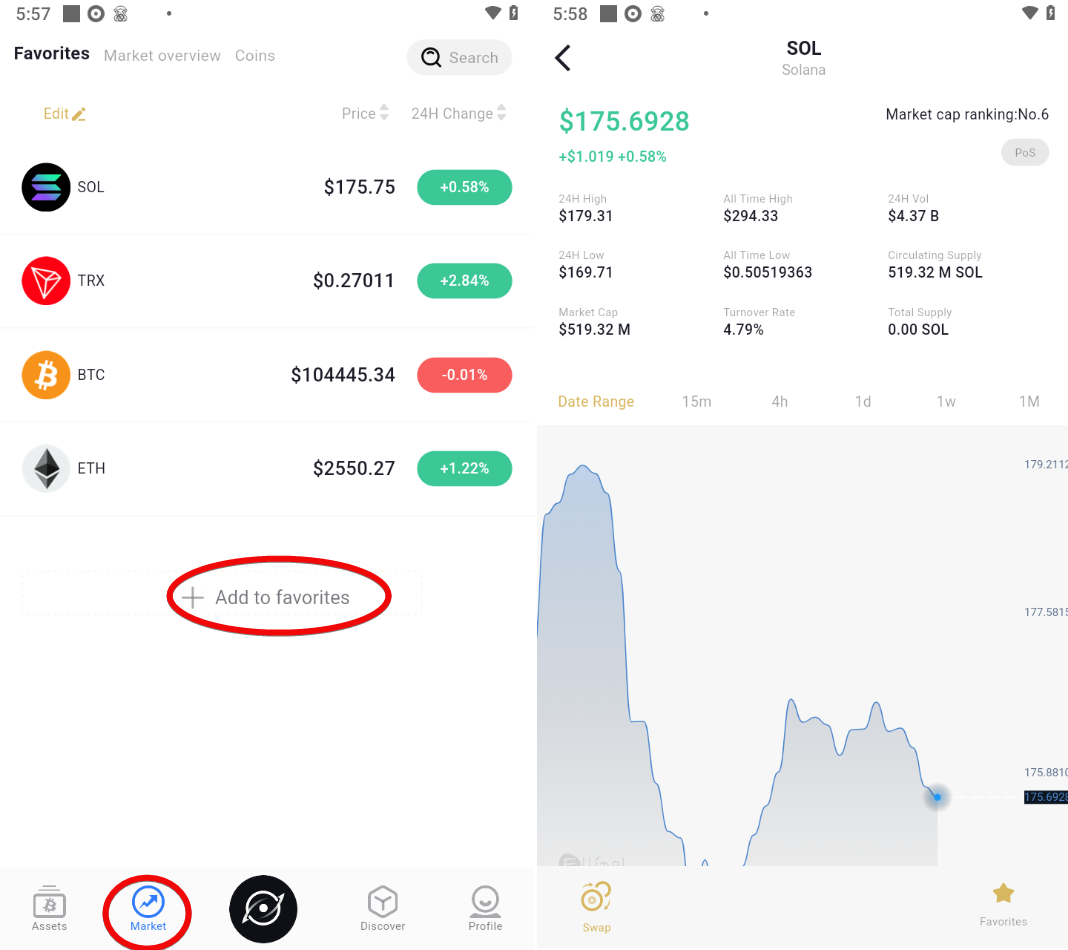Sort list by 24H Change arrows

point(501,113)
